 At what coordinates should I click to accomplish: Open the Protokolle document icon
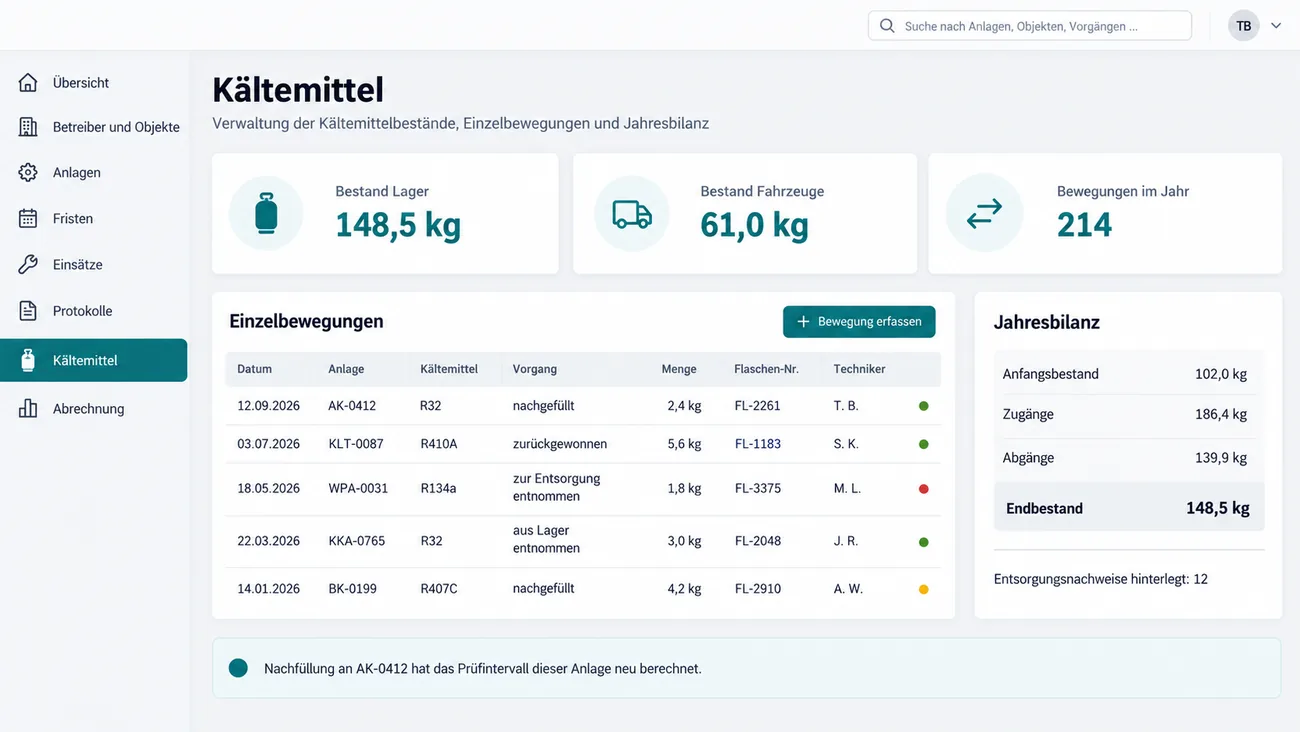pyautogui.click(x=28, y=311)
